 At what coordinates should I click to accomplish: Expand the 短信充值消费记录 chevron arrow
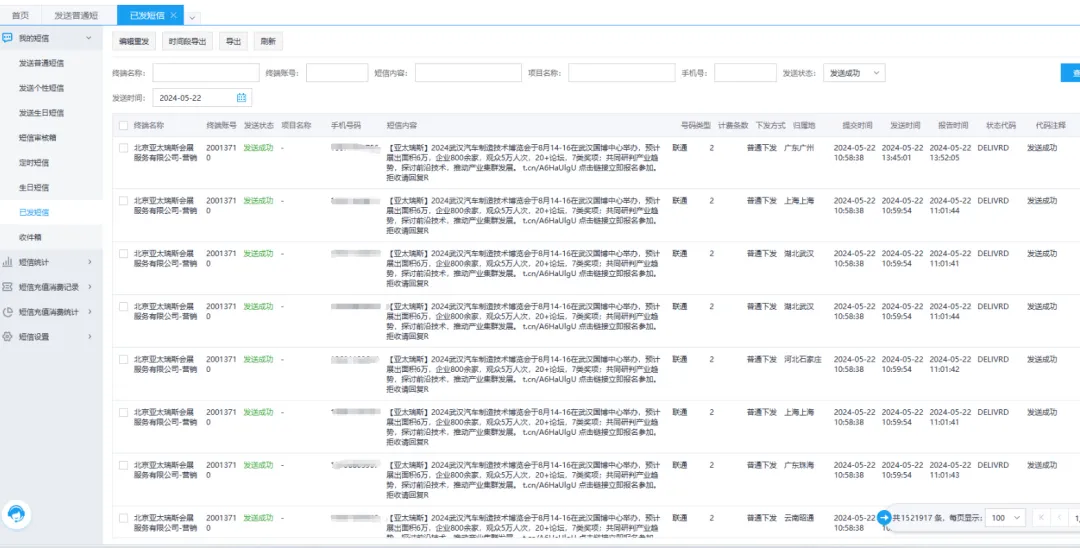pos(90,286)
